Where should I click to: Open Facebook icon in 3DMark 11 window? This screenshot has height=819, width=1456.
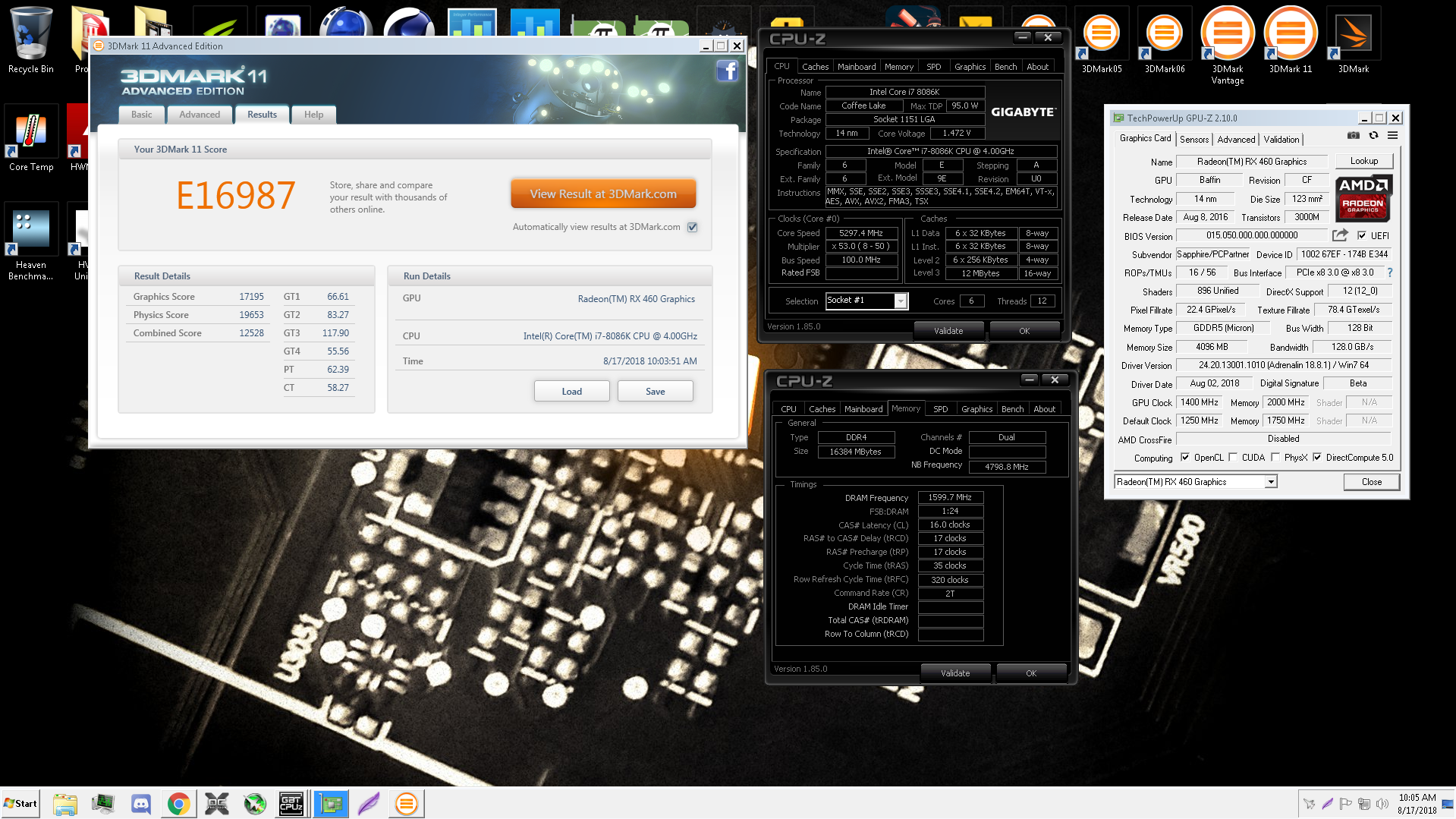[x=727, y=71]
